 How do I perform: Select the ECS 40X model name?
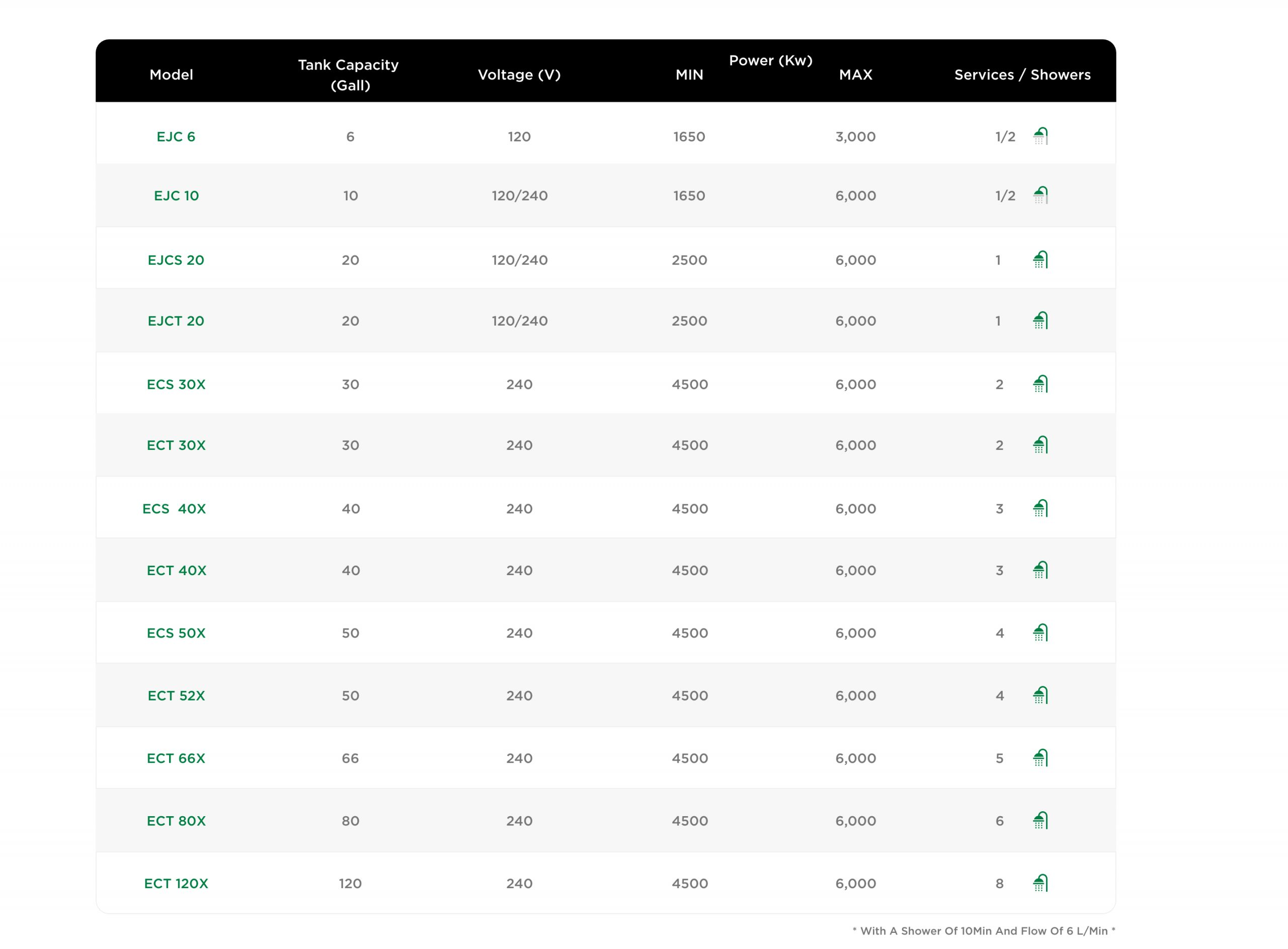(174, 509)
